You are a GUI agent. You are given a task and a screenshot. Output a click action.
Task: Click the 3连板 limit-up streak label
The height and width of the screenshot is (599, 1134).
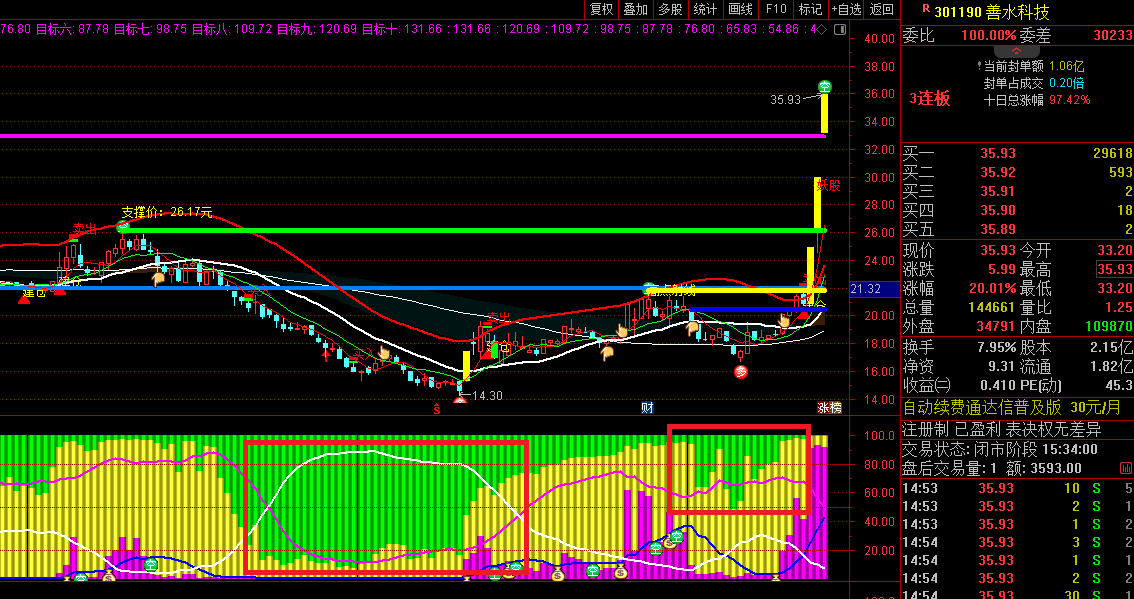(930, 100)
